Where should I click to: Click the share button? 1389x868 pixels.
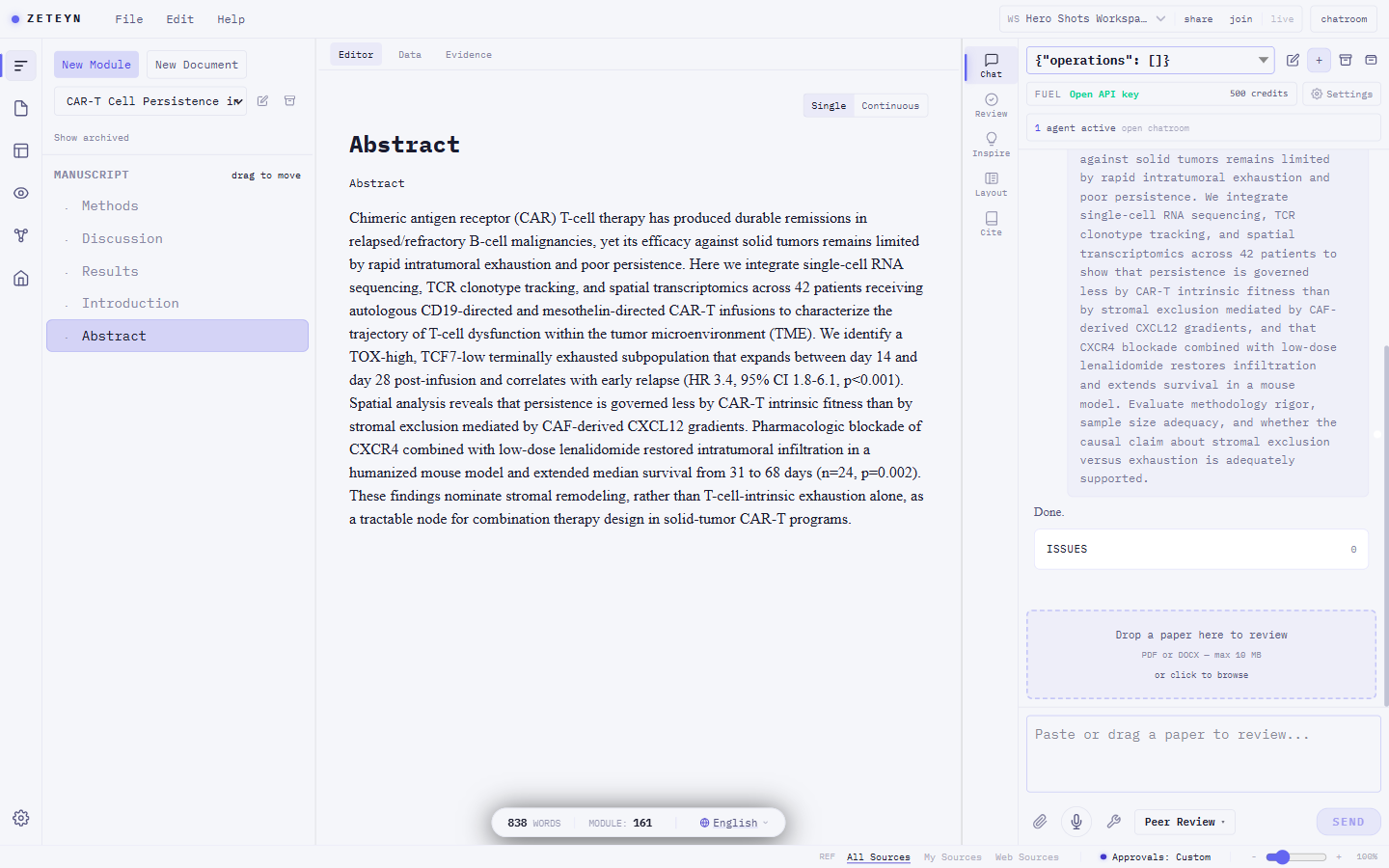pos(1199,19)
